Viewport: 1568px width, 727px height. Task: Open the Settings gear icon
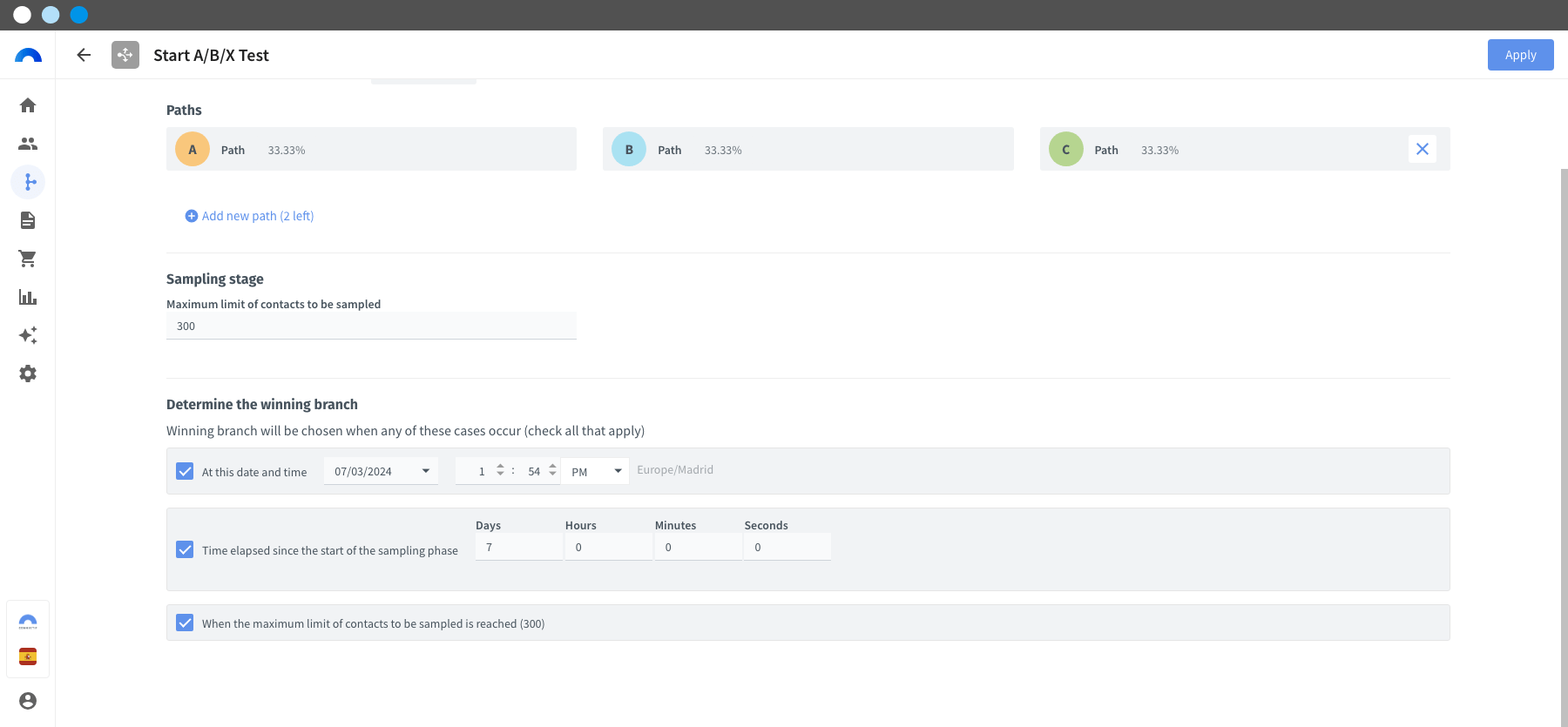point(28,374)
